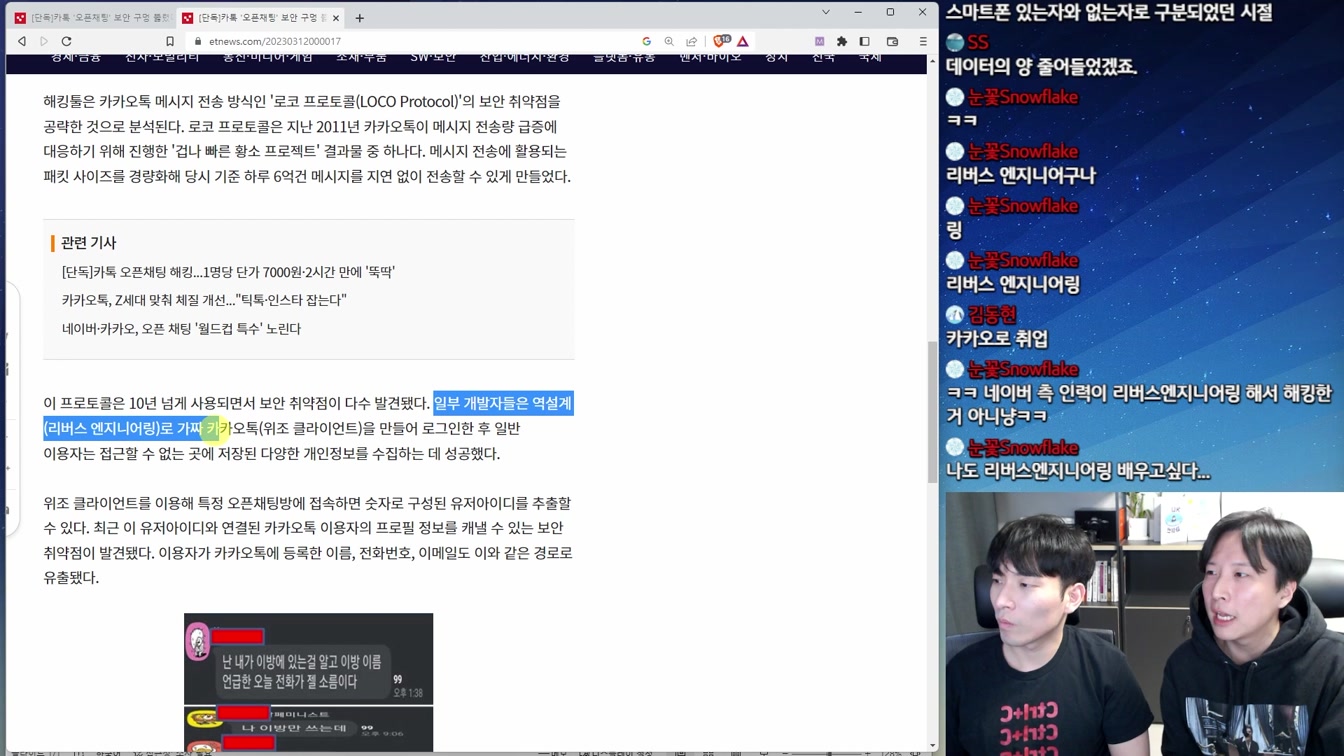Viewport: 1344px width, 756px height.
Task: Click the Google icon in the address bar
Action: point(647,42)
